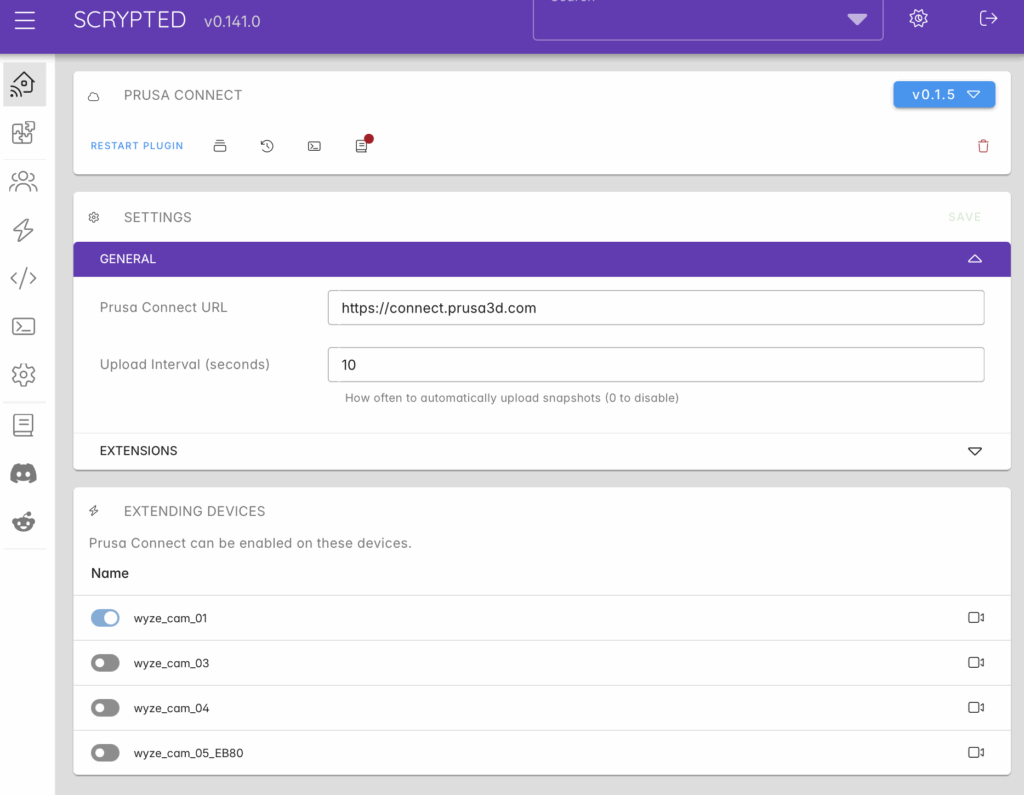
Task: Click the plugins puzzle icon in sidebar
Action: click(x=23, y=133)
